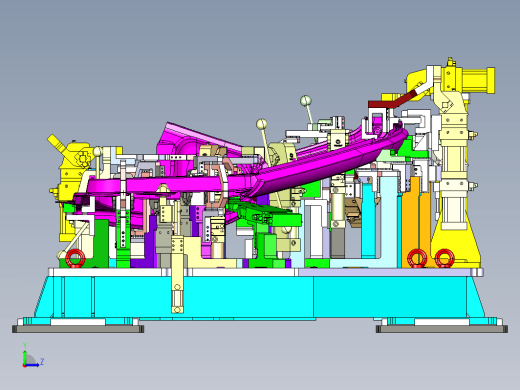Screen dimensions: 520x390
Task: Click the Z axis label on the triad
Action: click(x=42, y=361)
